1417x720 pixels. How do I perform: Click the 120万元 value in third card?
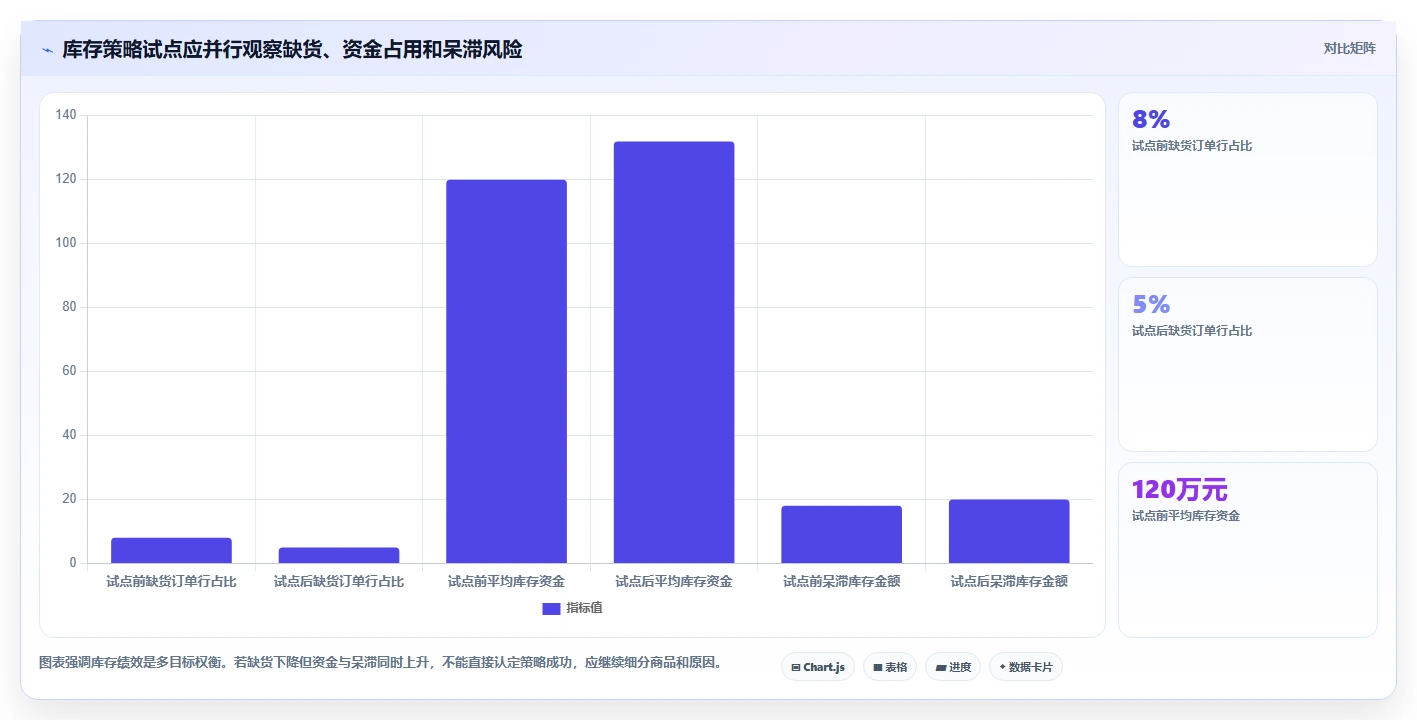[x=1179, y=490]
